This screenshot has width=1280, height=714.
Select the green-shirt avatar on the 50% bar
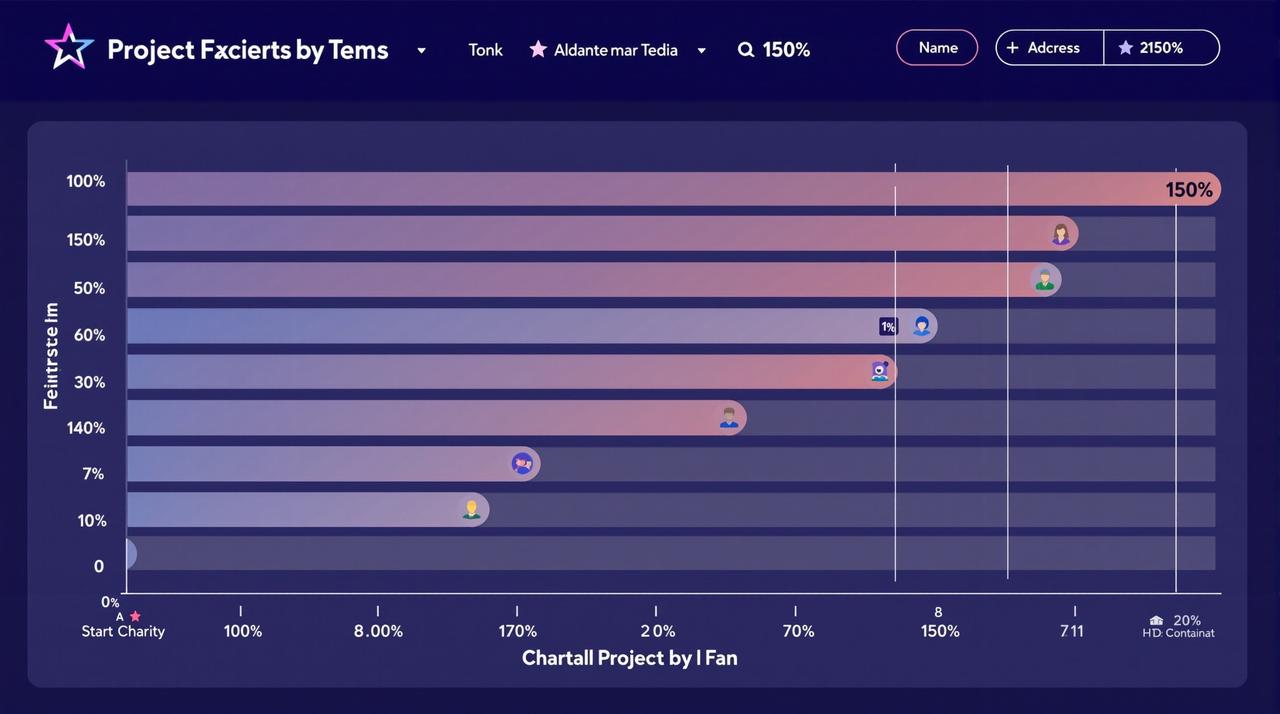pos(1045,280)
